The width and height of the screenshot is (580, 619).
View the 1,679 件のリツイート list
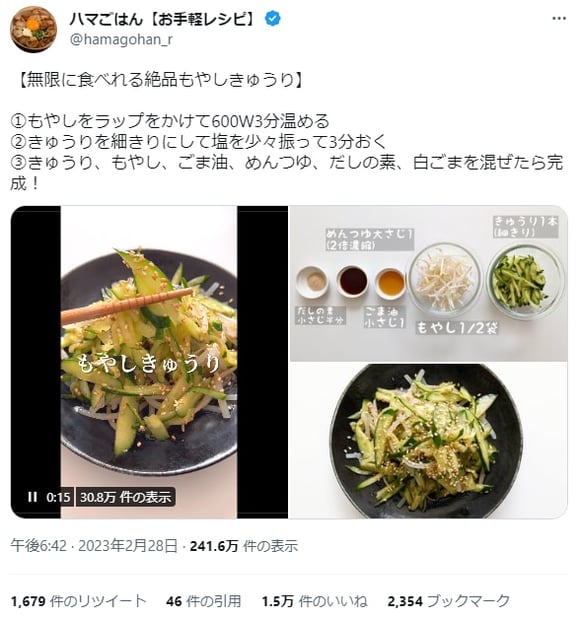[x=79, y=601]
